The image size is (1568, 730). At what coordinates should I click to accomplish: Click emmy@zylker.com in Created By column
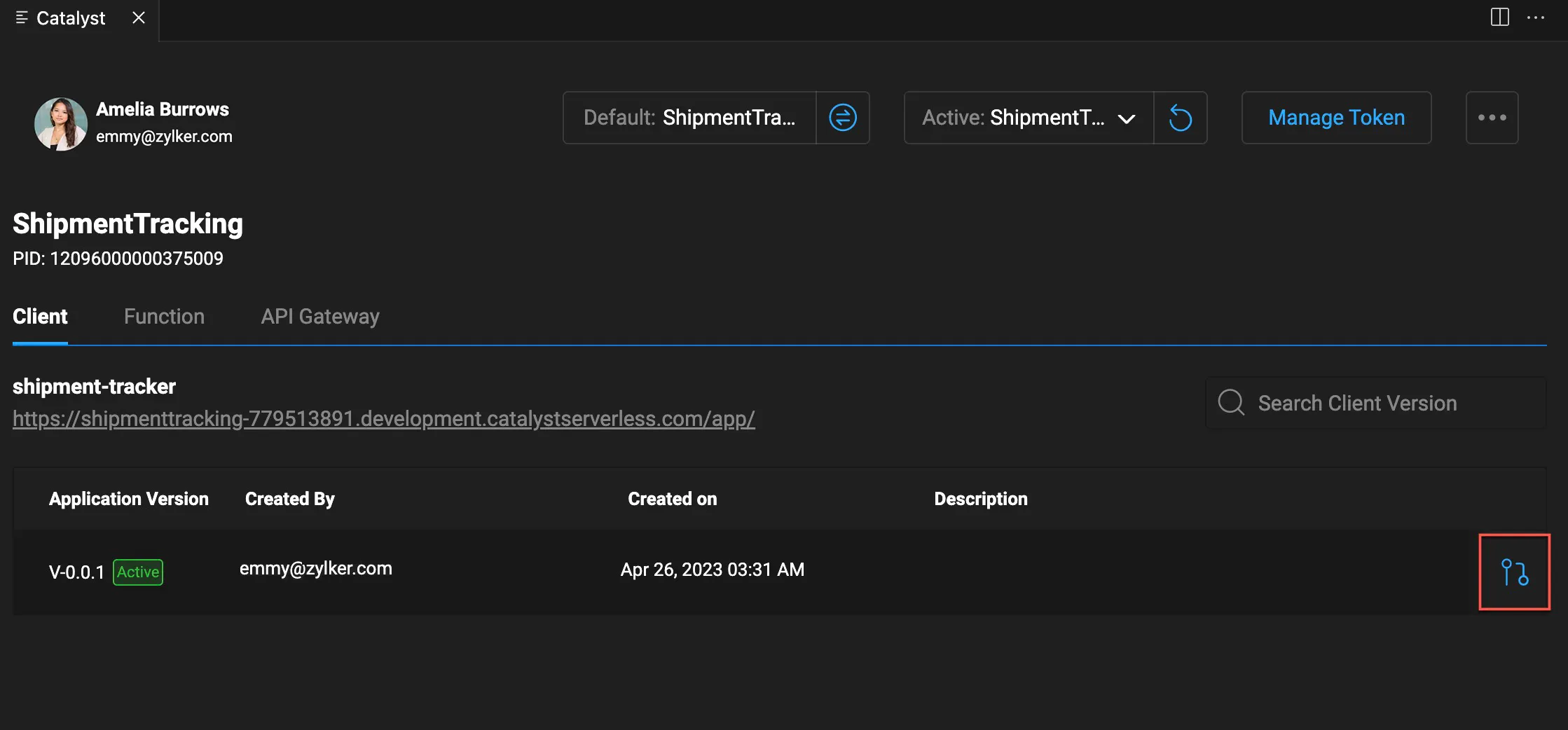click(316, 568)
